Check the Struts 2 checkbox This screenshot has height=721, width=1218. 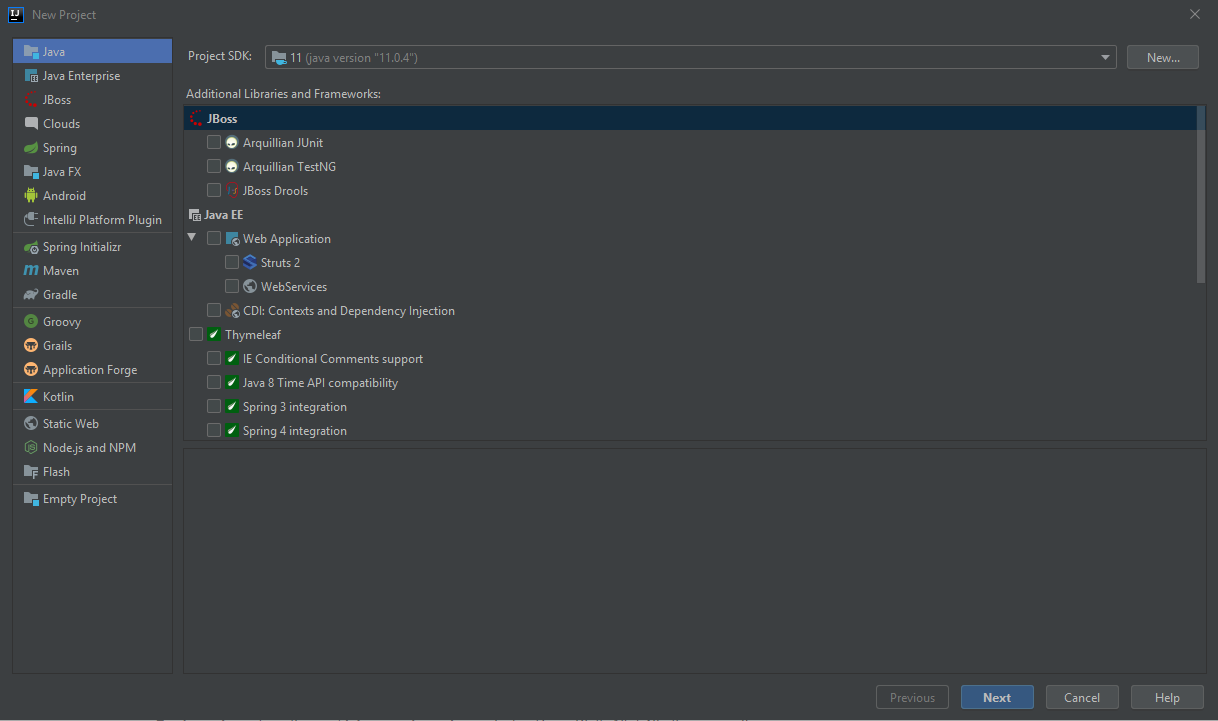[x=232, y=263]
